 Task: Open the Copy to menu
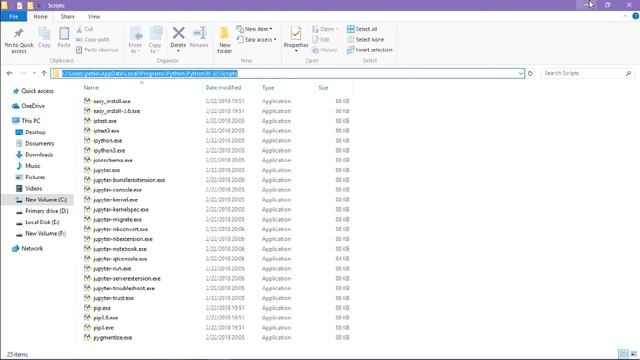coord(155,40)
